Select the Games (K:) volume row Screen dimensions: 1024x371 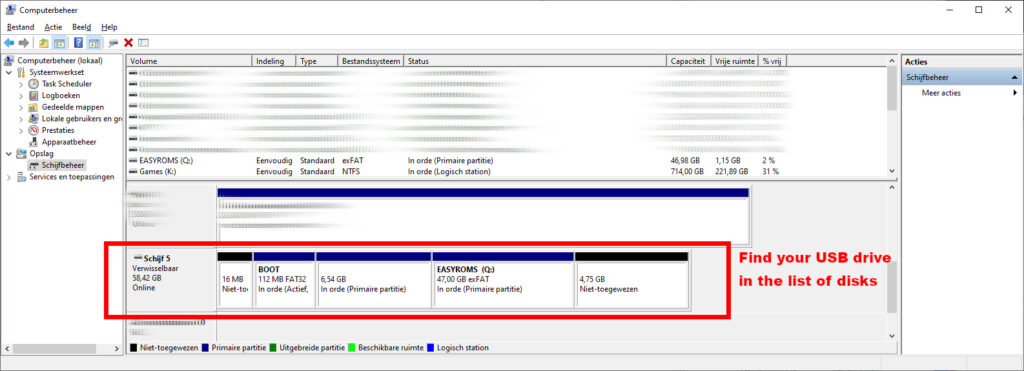pos(457,172)
